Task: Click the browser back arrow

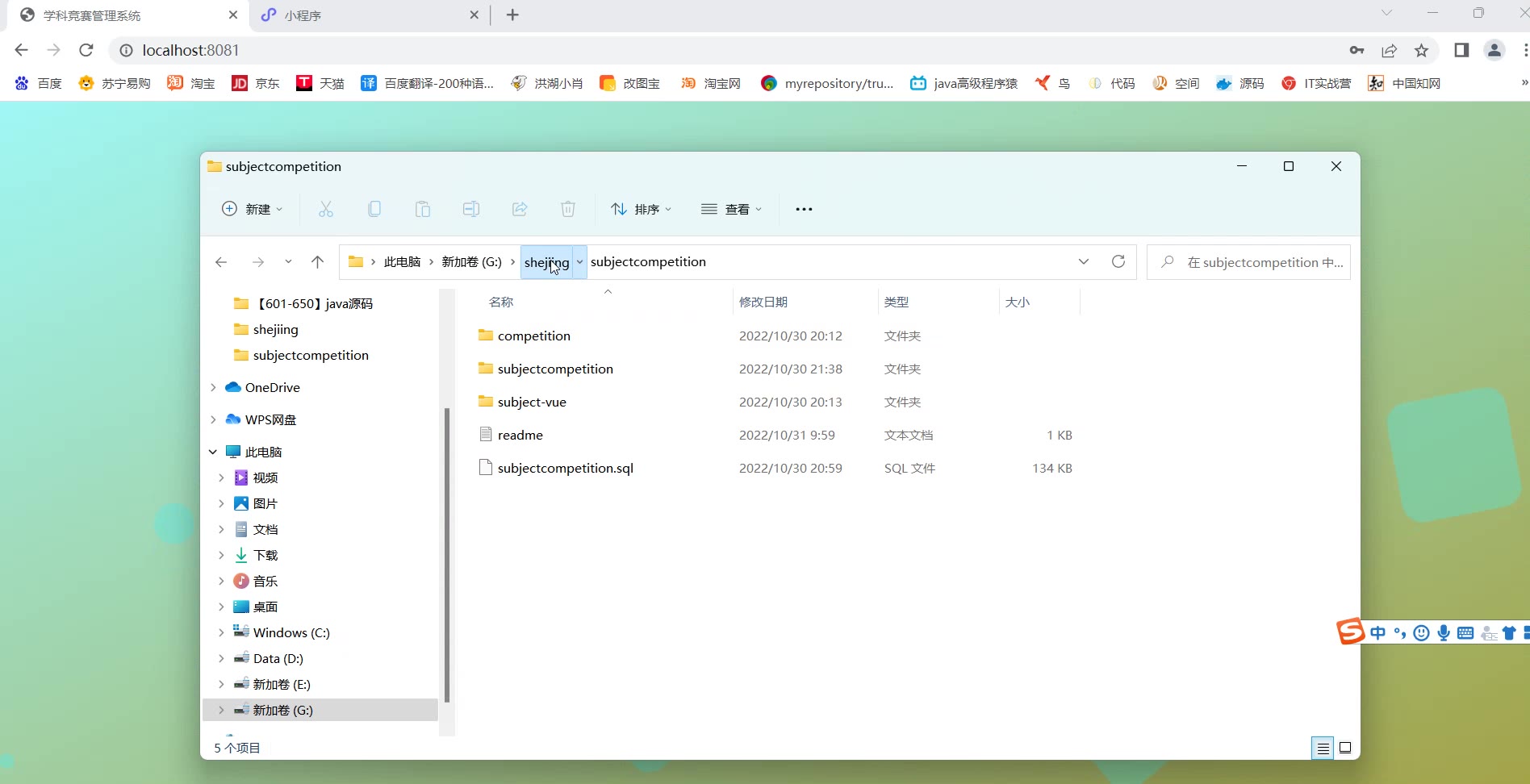Action: tap(22, 50)
